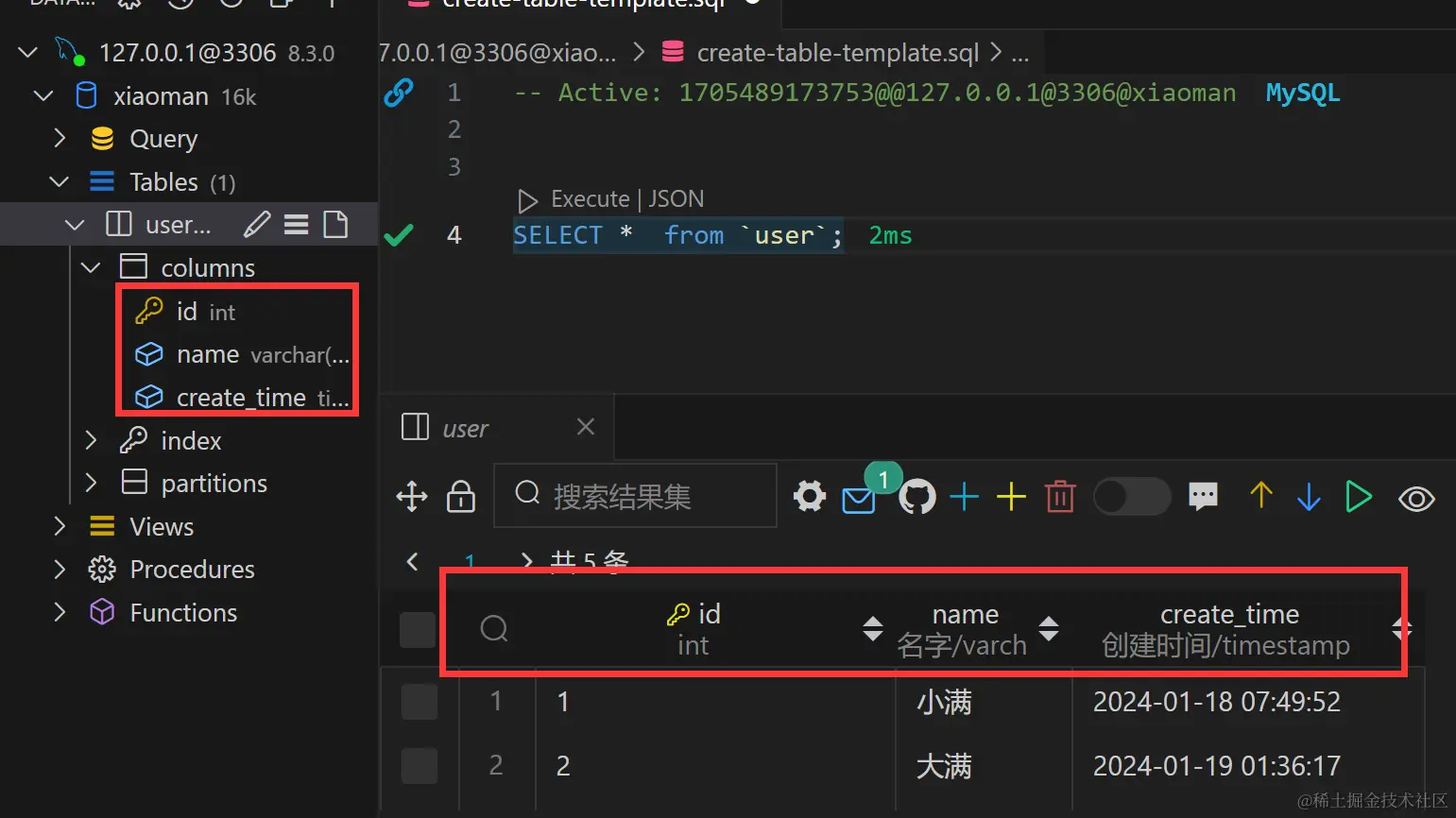The image size is (1456, 818).
Task: Delete rows with red trash icon
Action: point(1060,496)
